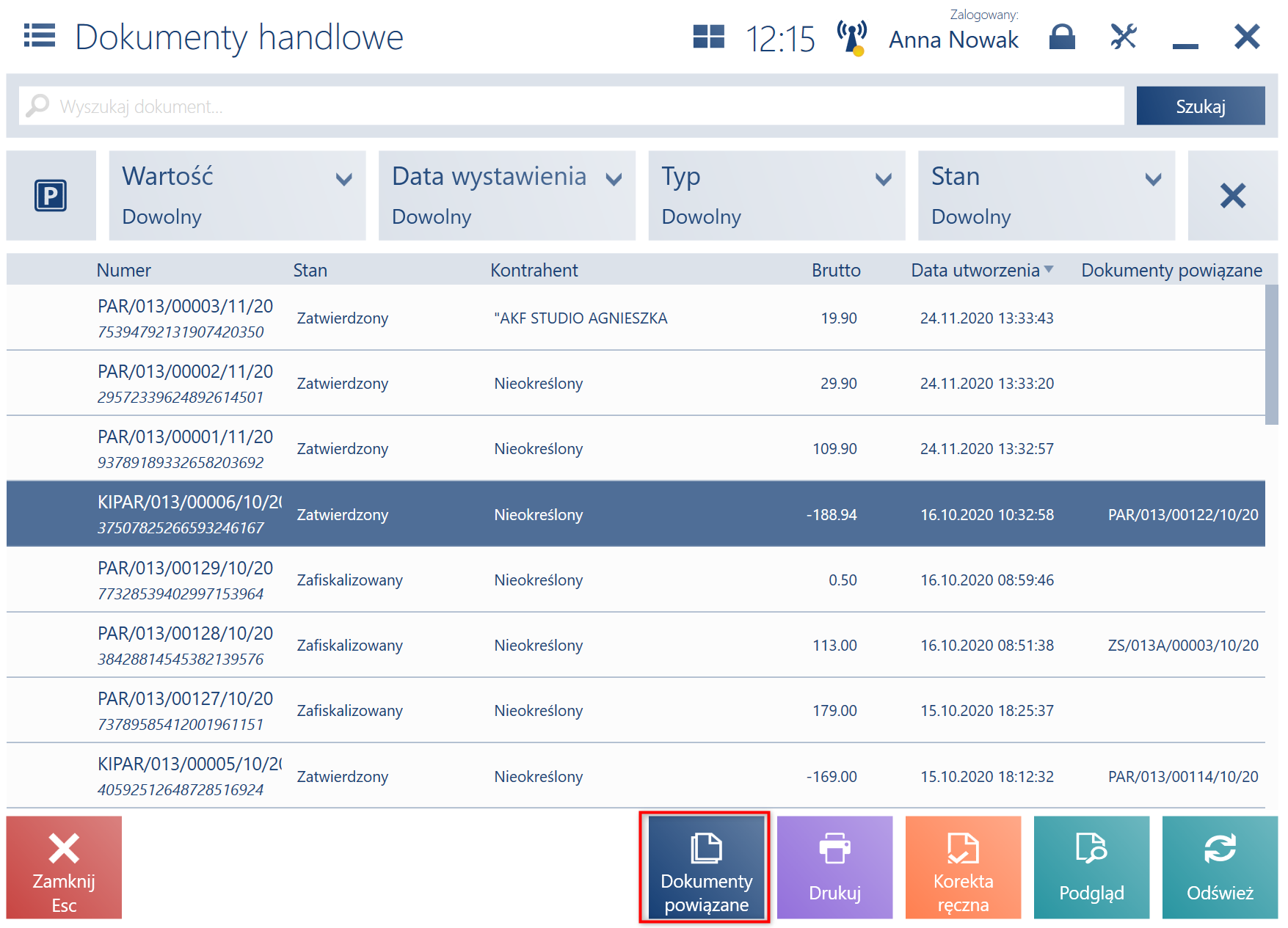Close the application with top X

(x=1247, y=37)
